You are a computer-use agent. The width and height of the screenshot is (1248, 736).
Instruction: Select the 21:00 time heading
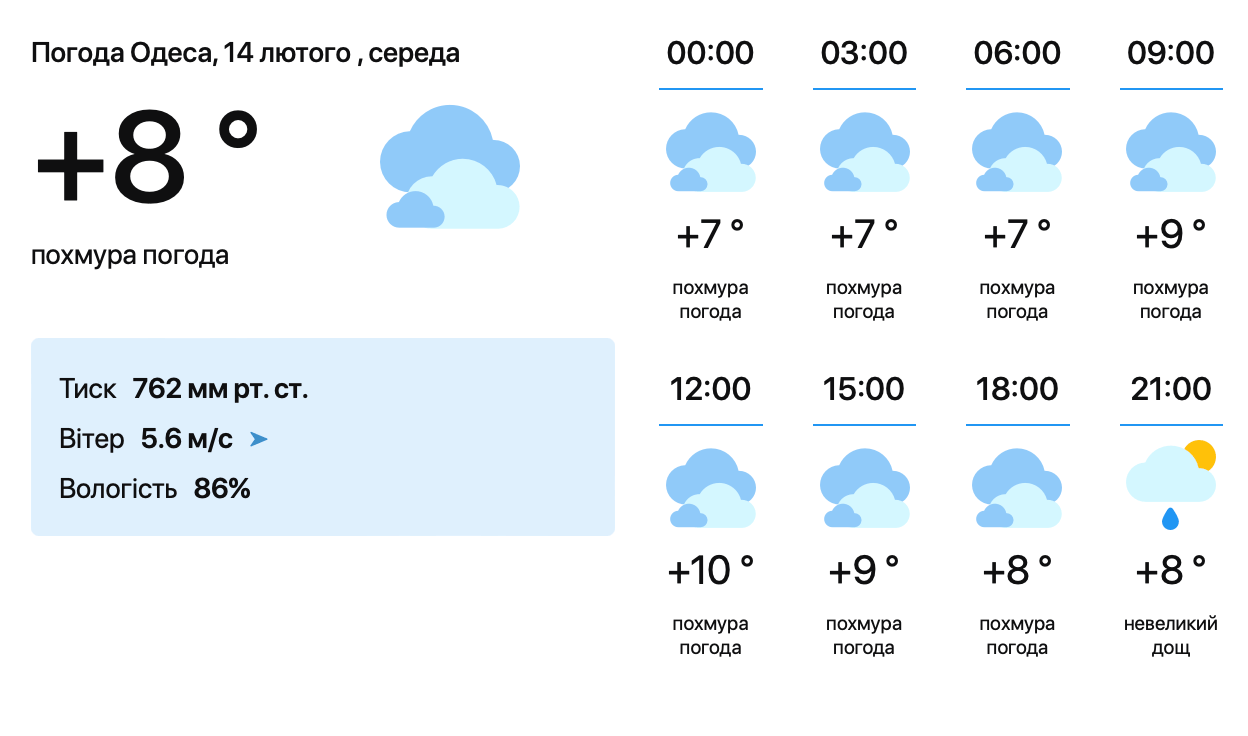pos(1170,388)
